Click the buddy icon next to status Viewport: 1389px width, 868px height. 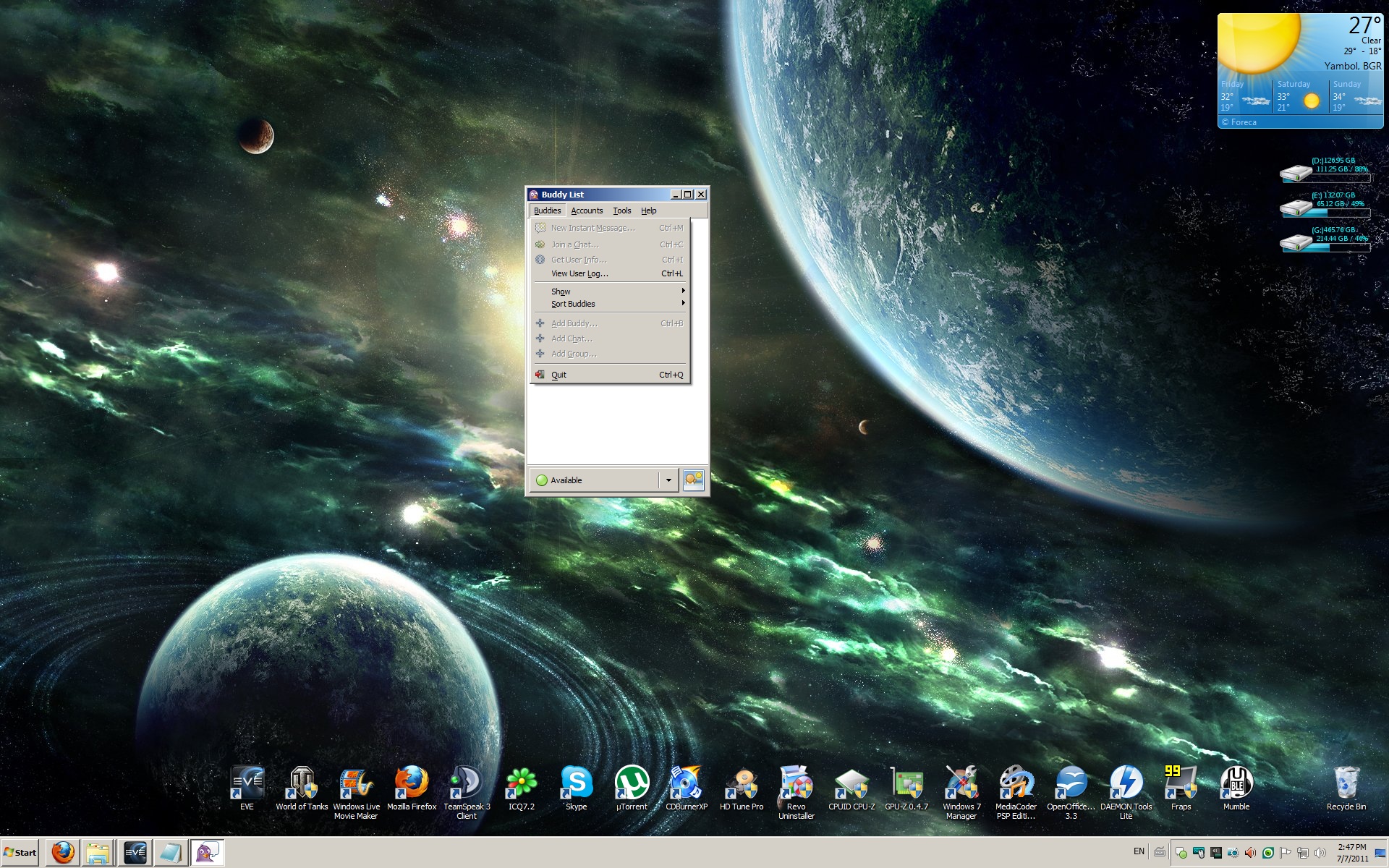point(693,480)
